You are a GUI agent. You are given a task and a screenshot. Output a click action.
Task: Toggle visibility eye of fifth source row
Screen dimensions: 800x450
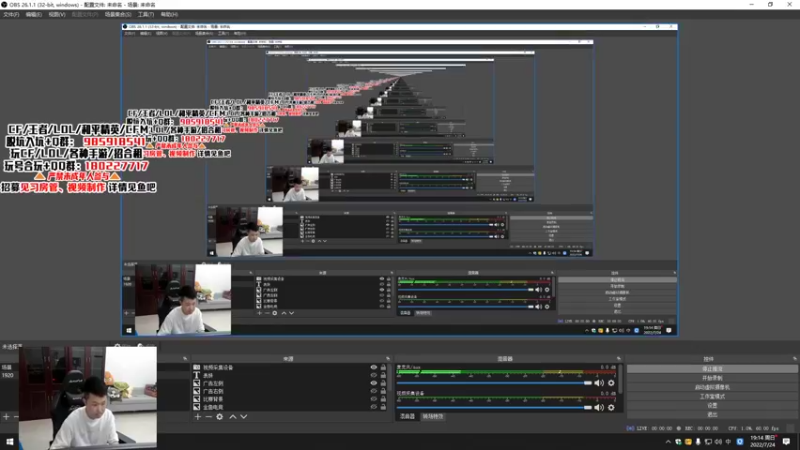373,399
